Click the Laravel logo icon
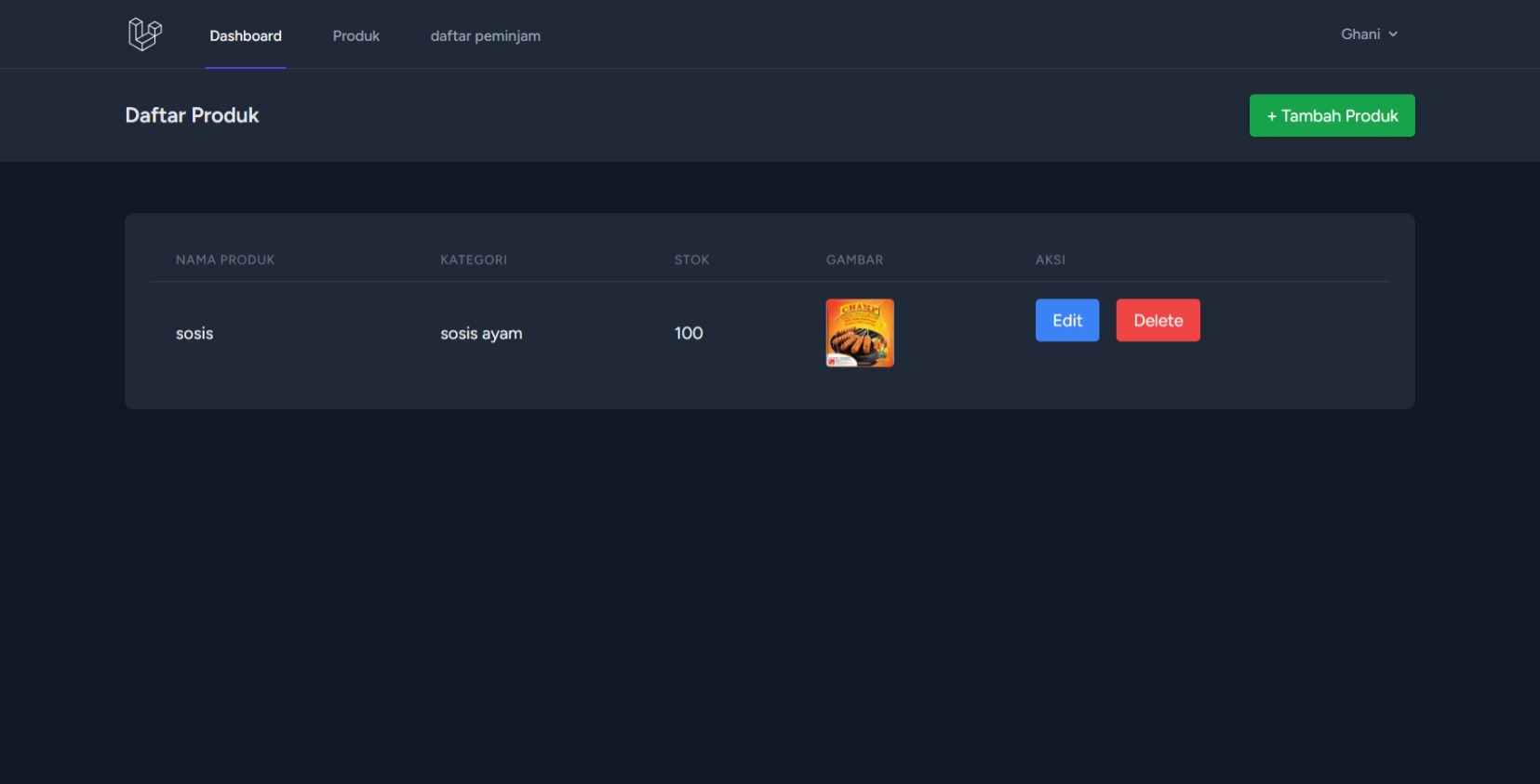The width and height of the screenshot is (1540, 784). point(145,34)
